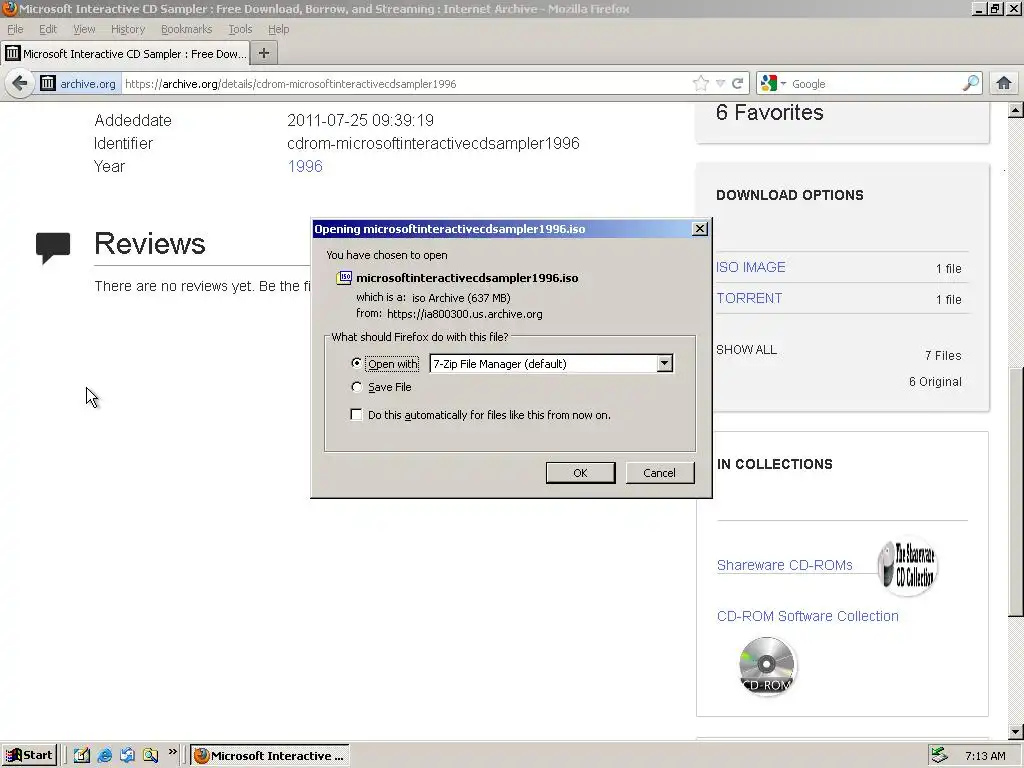The image size is (1024, 768).
Task: Click SHOW ALL files link
Action: pyautogui.click(x=746, y=349)
